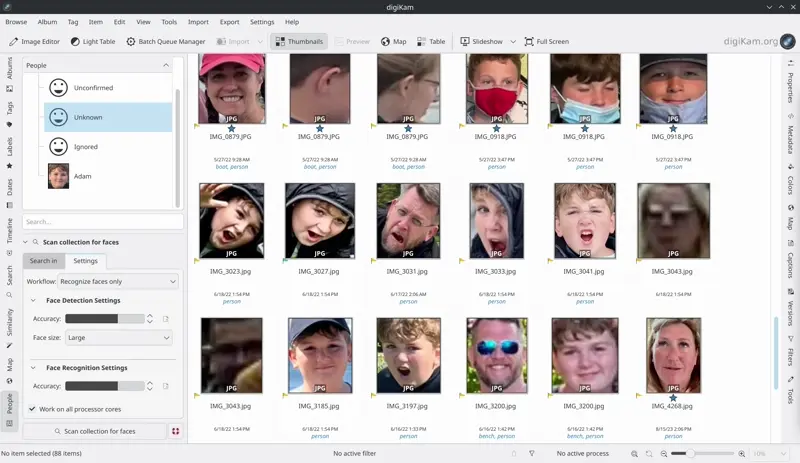This screenshot has height=463, width=800.
Task: Switch to Map view in toolbar
Action: pyautogui.click(x=393, y=42)
